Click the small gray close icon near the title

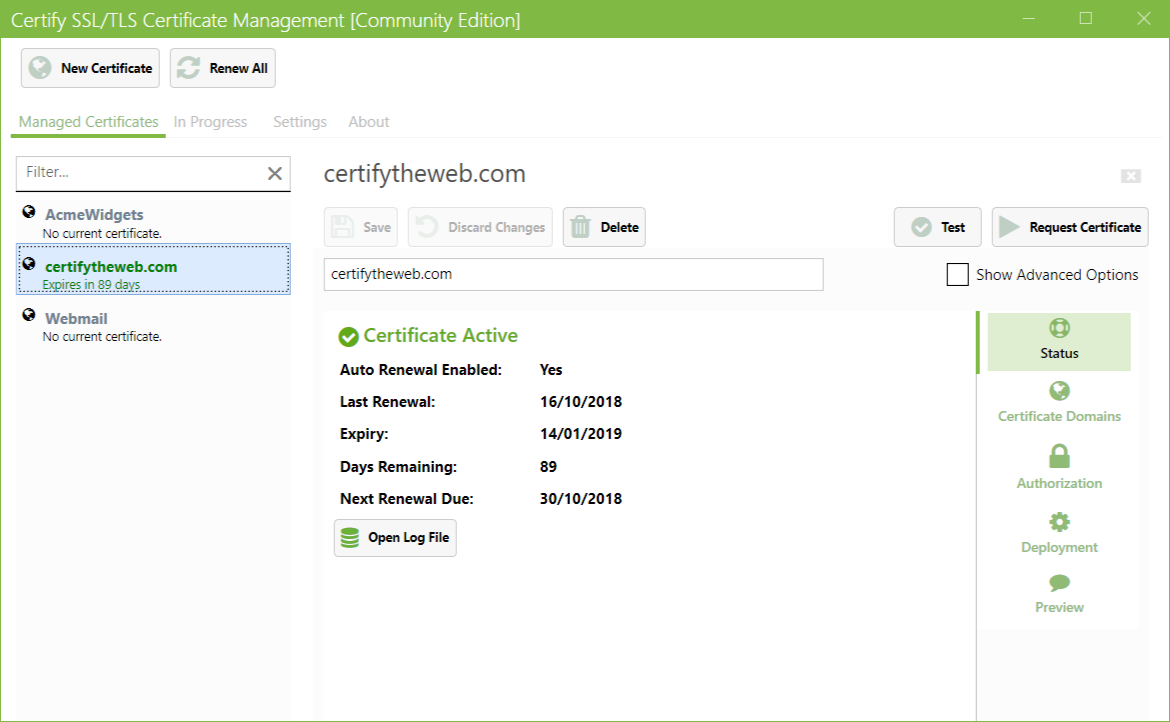click(1130, 176)
